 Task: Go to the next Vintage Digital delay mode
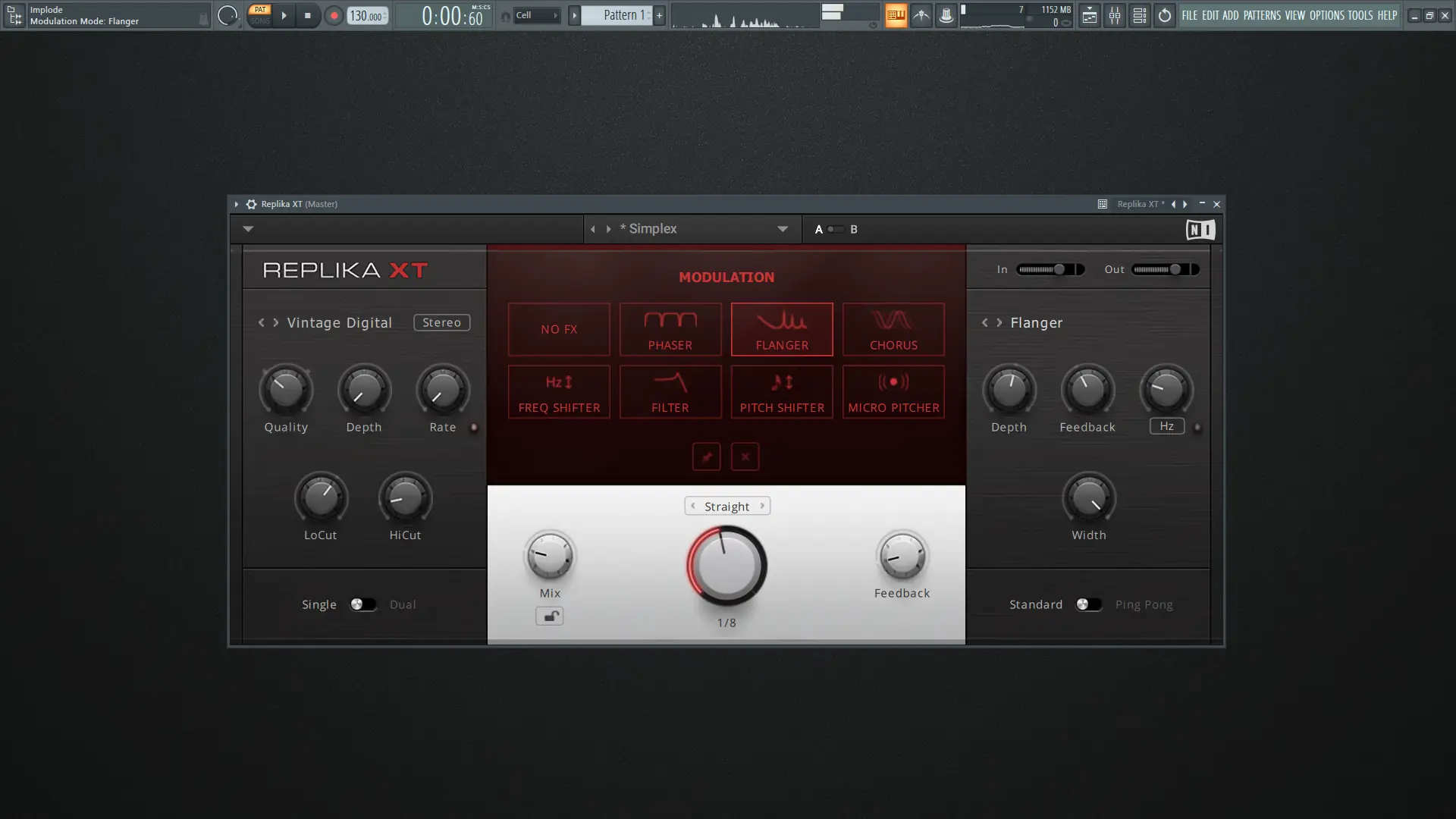[276, 323]
